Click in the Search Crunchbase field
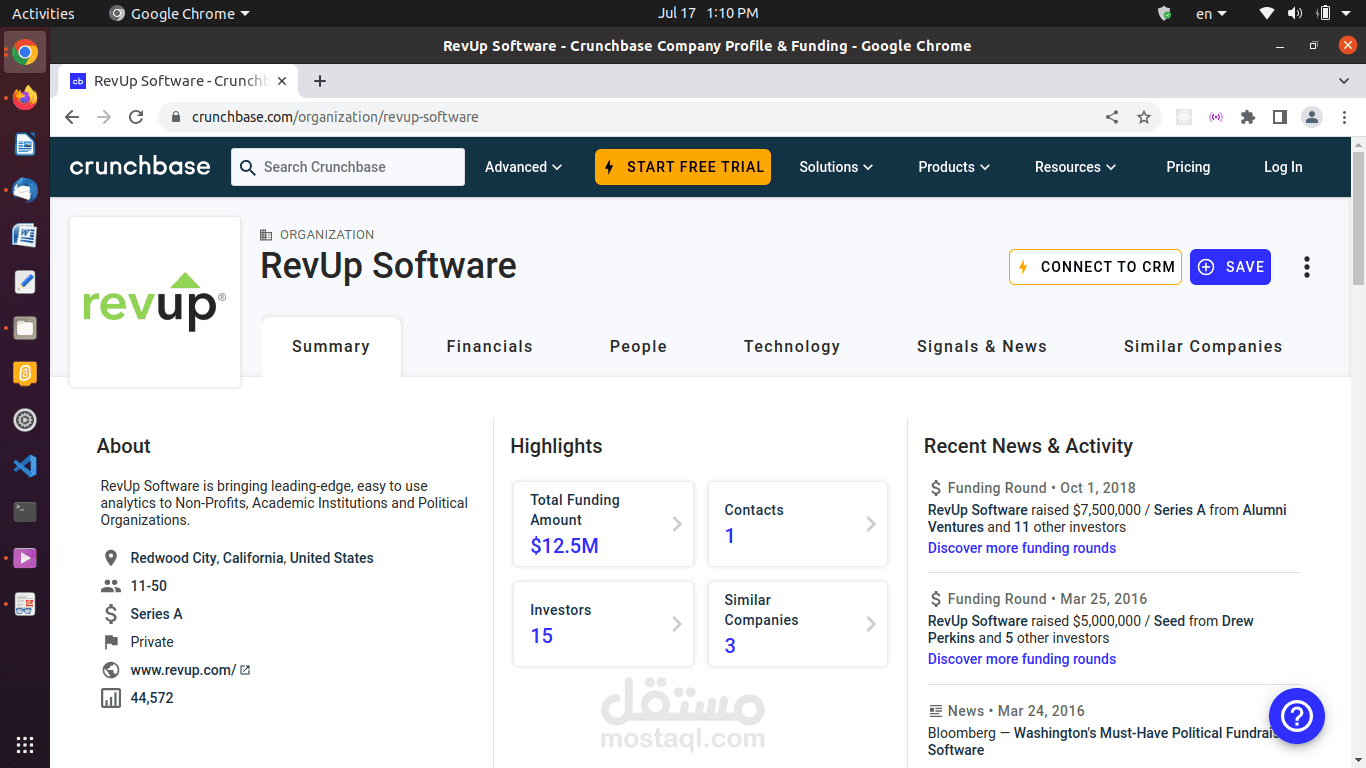Image resolution: width=1366 pixels, height=768 pixels. point(348,167)
